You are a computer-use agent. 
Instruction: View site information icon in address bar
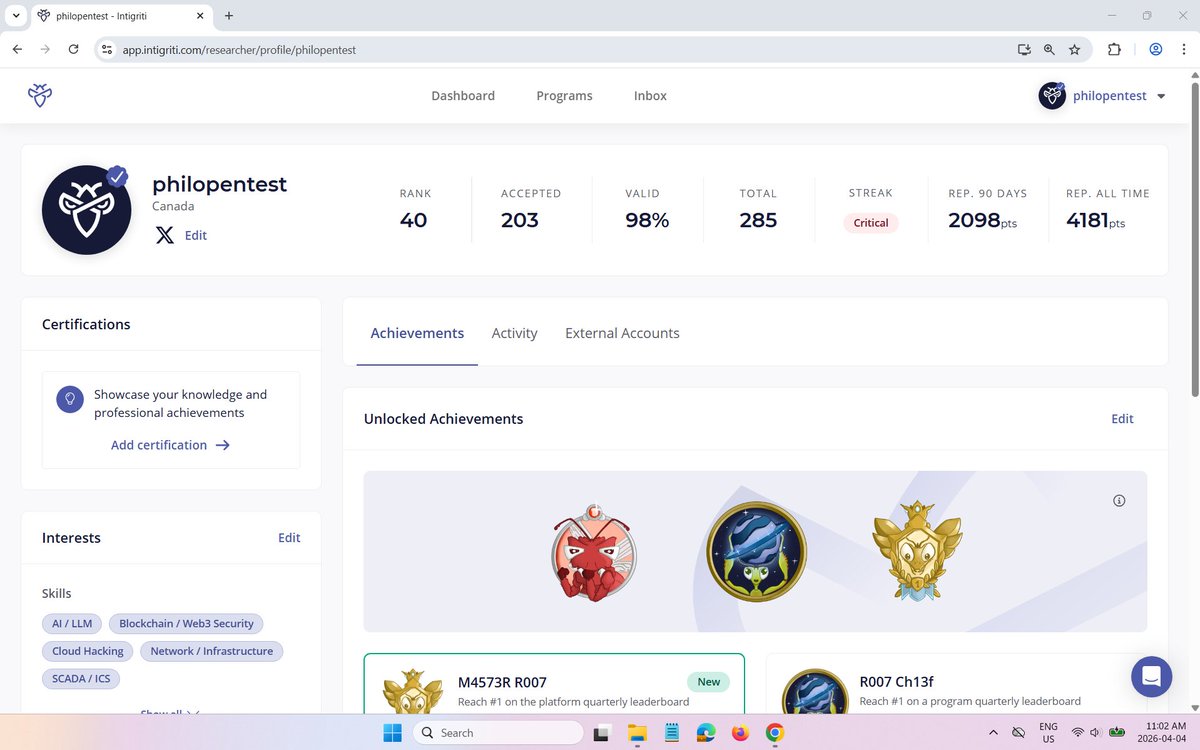(108, 49)
